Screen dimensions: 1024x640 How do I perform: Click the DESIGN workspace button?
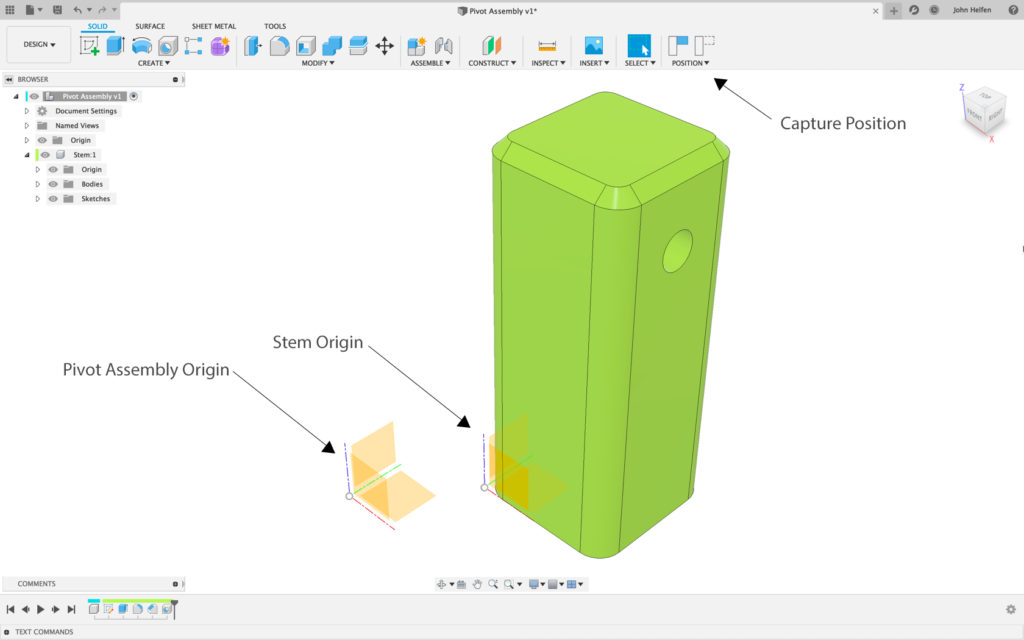coord(38,44)
